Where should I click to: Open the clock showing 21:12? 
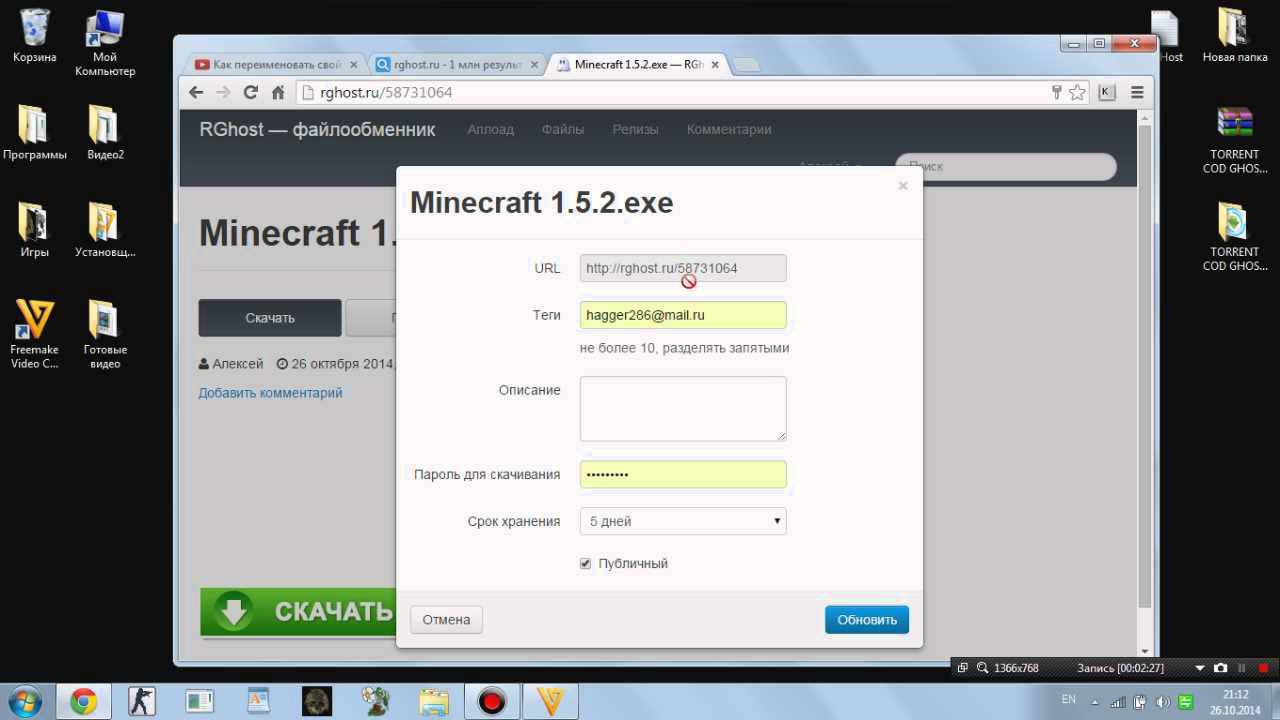coord(1235,702)
